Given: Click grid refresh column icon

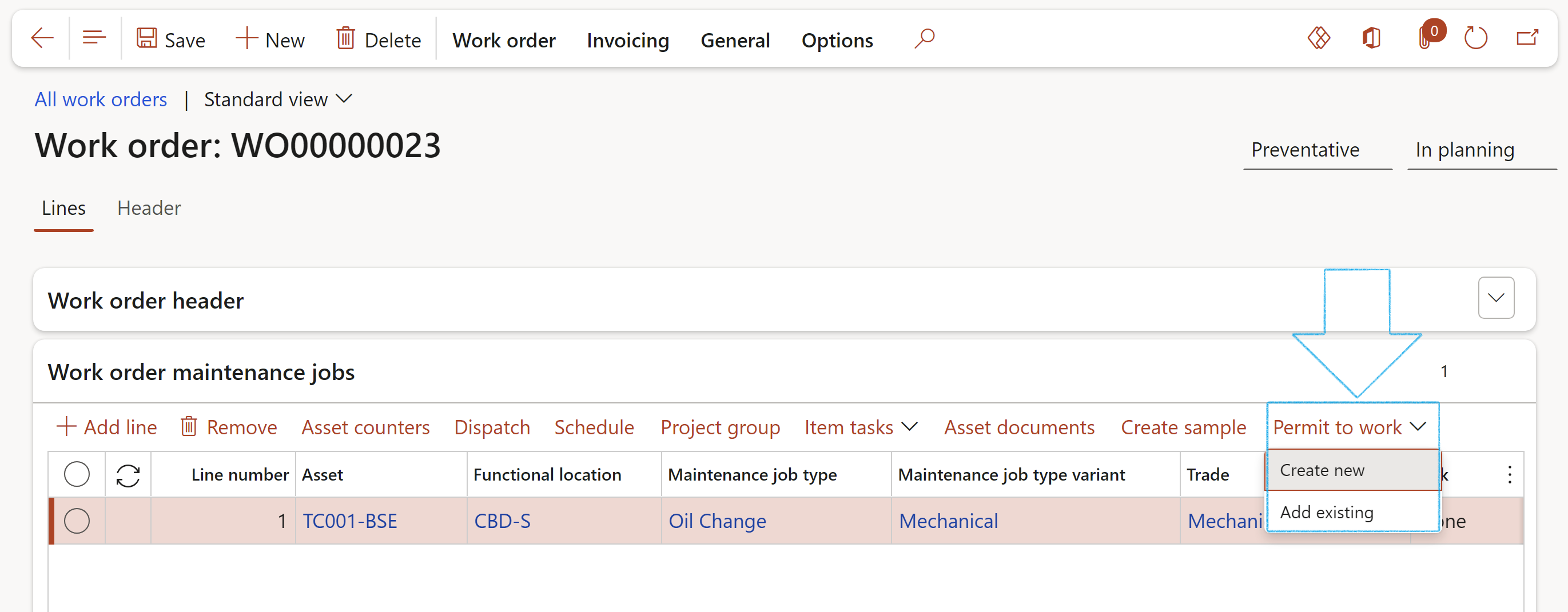Looking at the screenshot, I should pos(128,475).
